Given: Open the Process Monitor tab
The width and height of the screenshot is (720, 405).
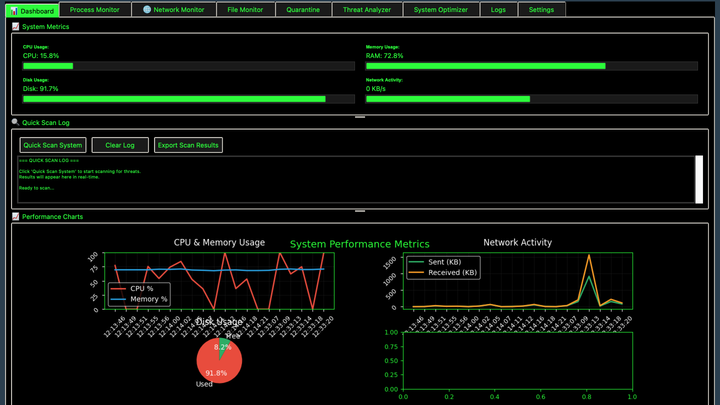Looking at the screenshot, I should [94, 10].
